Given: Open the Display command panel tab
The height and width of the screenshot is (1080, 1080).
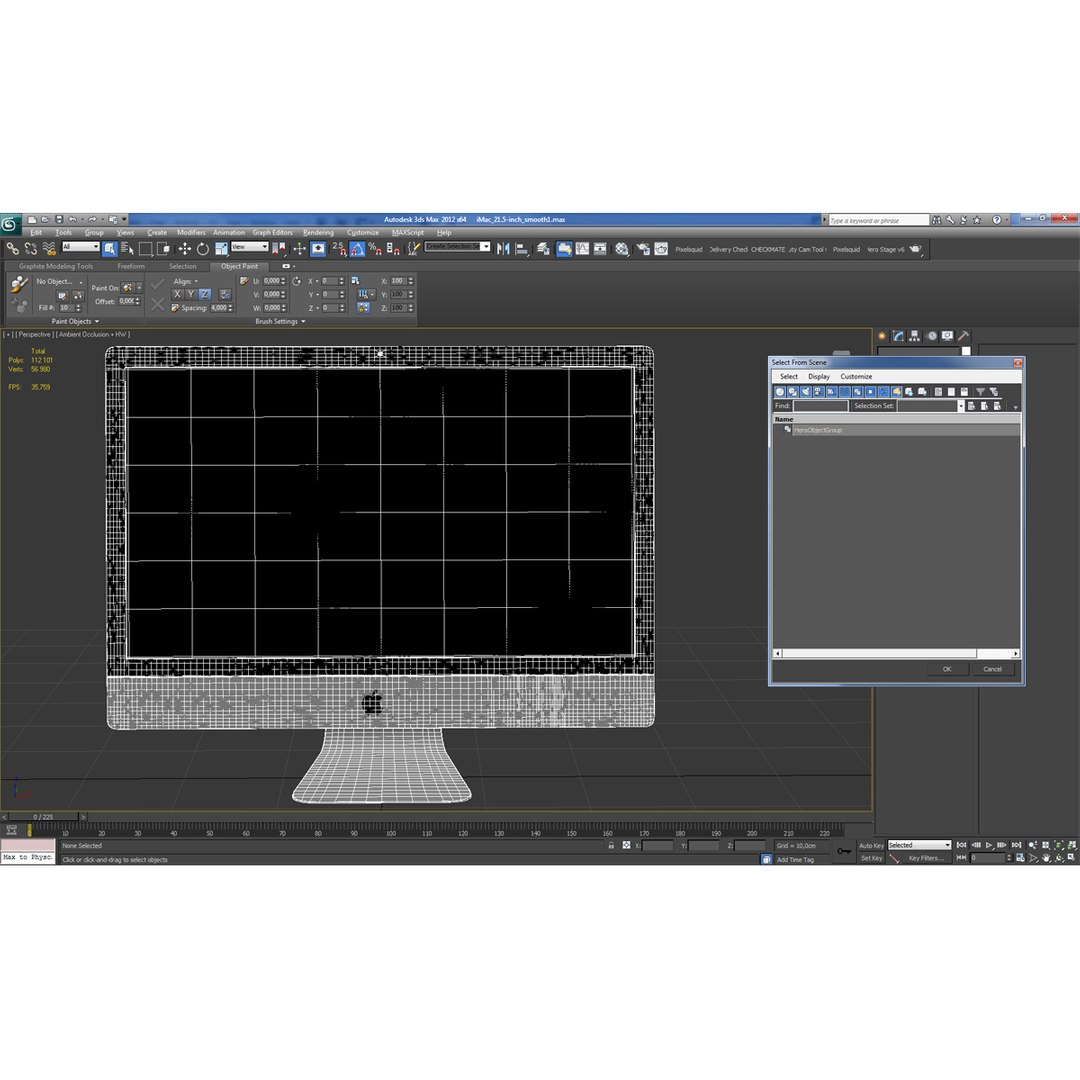Looking at the screenshot, I should click(x=948, y=336).
